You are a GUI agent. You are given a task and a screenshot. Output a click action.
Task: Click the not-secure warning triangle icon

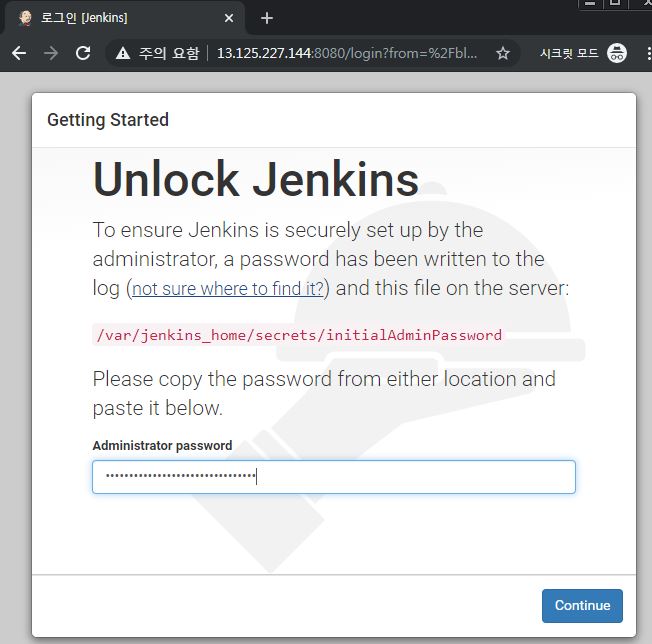(x=123, y=53)
